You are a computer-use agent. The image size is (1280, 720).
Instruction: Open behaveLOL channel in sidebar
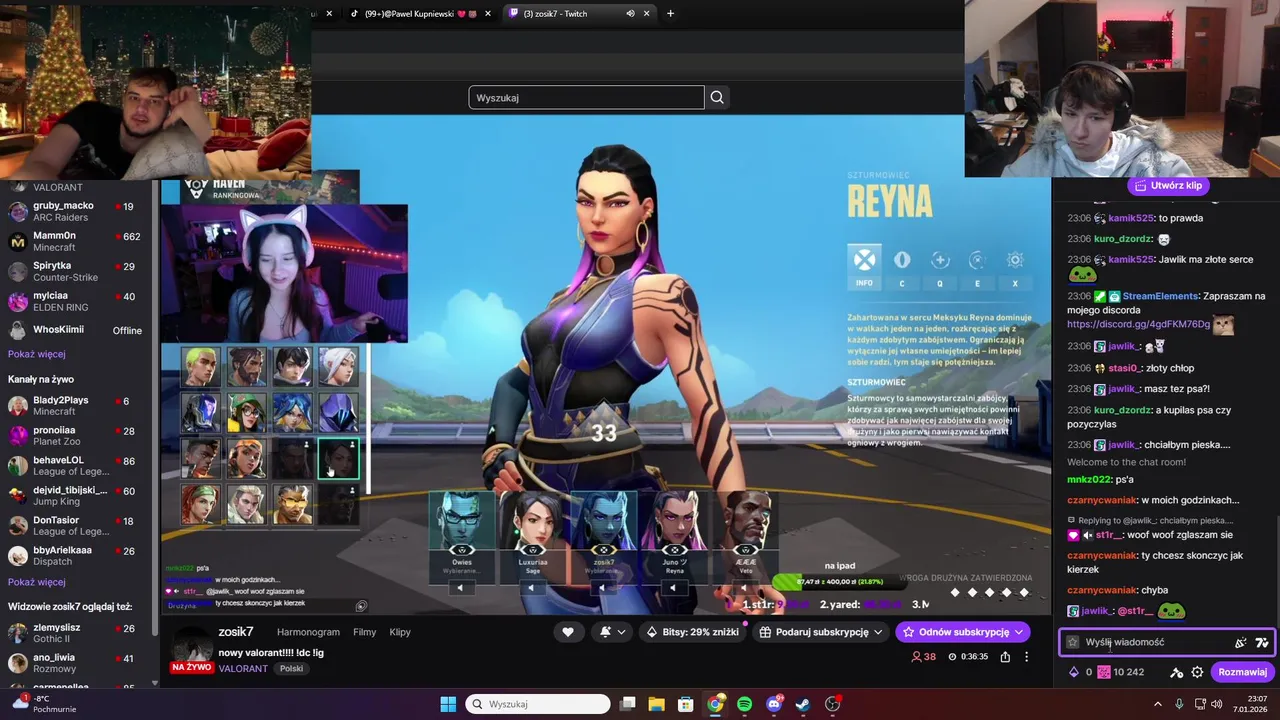pos(78,465)
